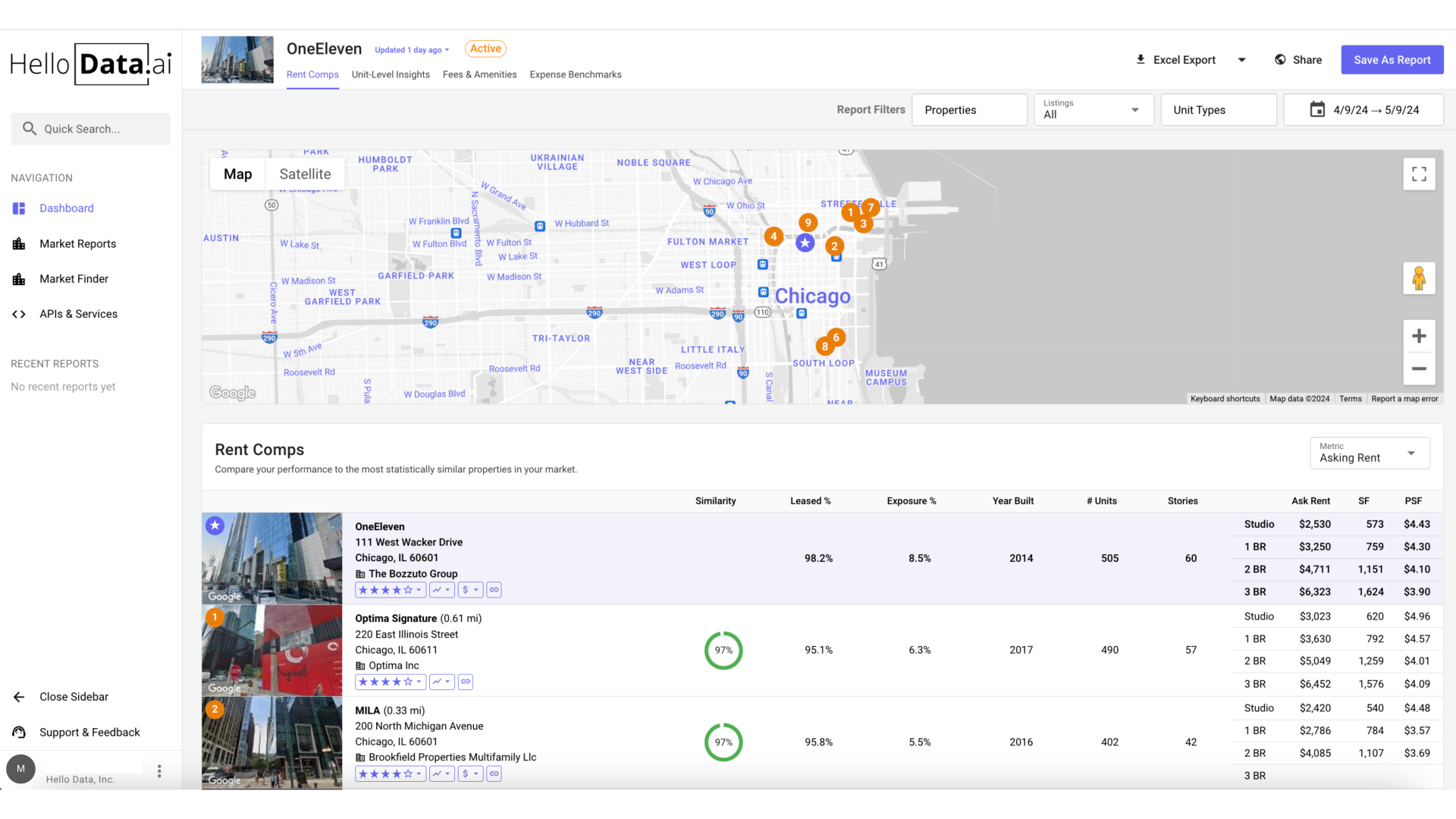Open the MILA star rating dropdown
This screenshot has height=819, width=1456.
point(390,774)
